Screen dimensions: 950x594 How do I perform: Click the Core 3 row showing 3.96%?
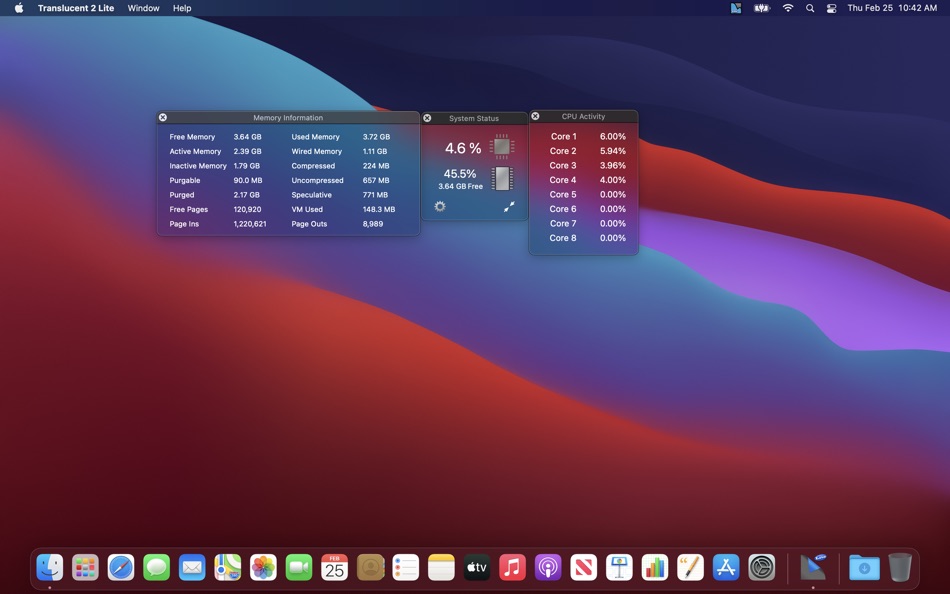point(587,165)
